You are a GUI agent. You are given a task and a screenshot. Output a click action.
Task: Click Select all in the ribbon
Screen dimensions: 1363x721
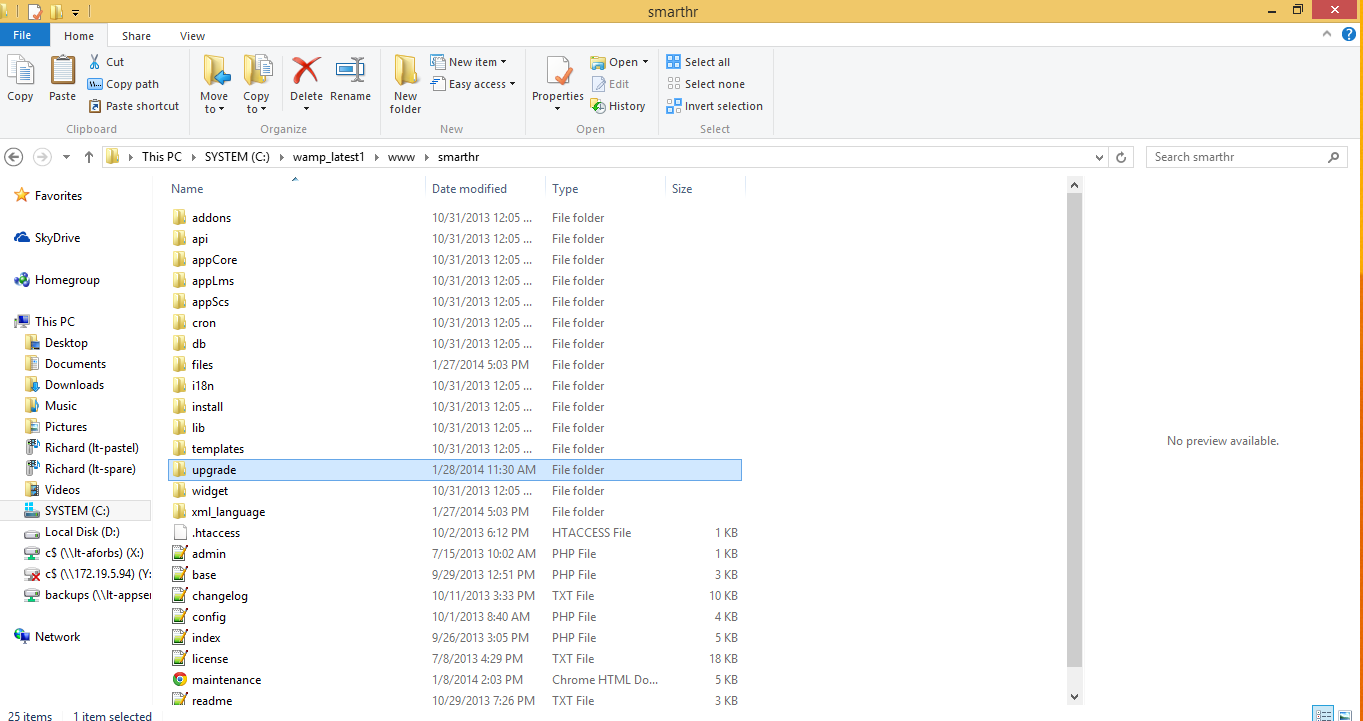(x=698, y=62)
